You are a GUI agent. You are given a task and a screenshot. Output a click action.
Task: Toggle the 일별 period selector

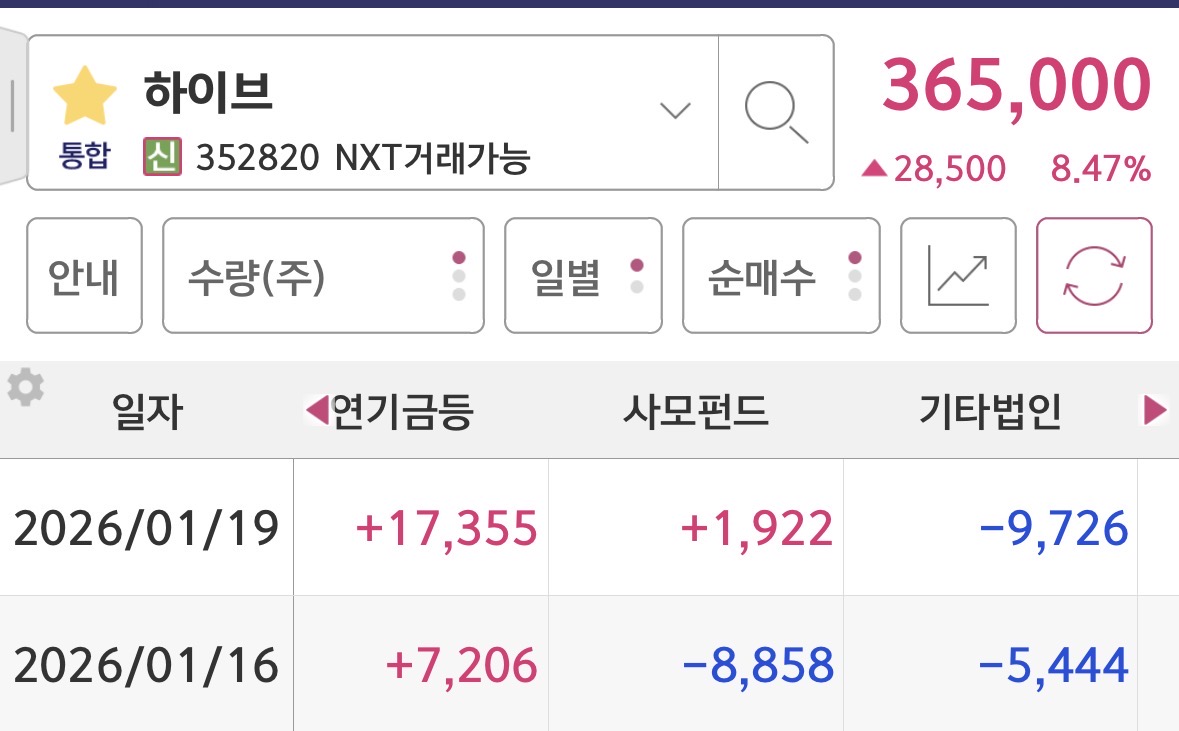click(583, 276)
